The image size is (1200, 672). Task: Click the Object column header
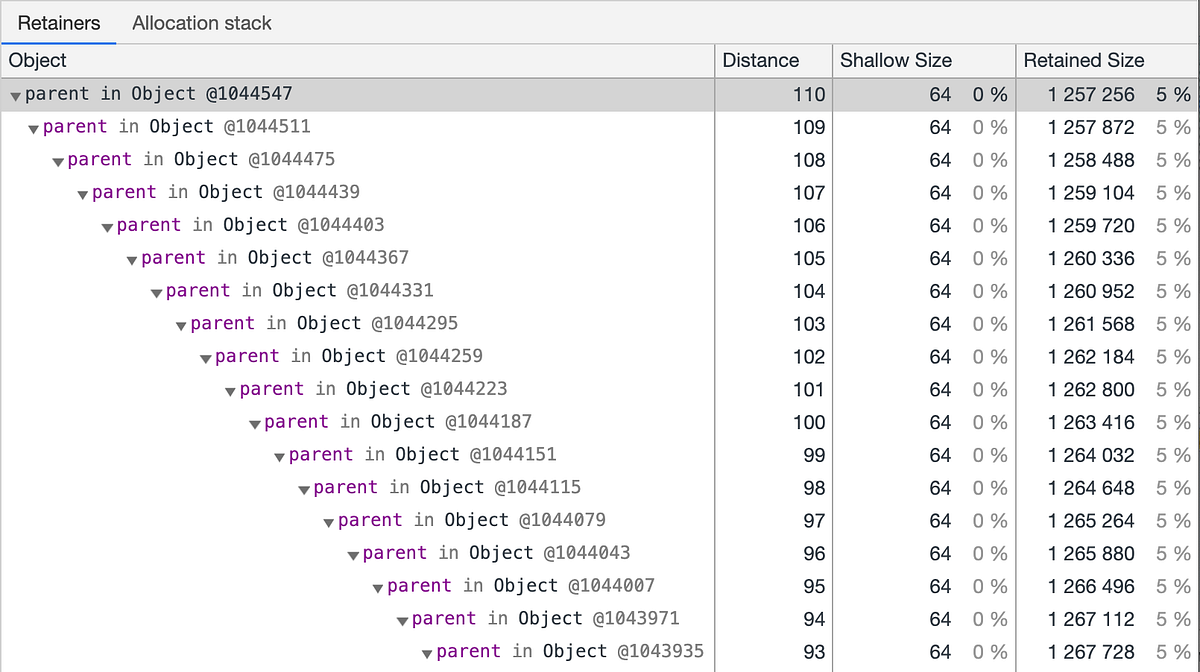point(38,60)
